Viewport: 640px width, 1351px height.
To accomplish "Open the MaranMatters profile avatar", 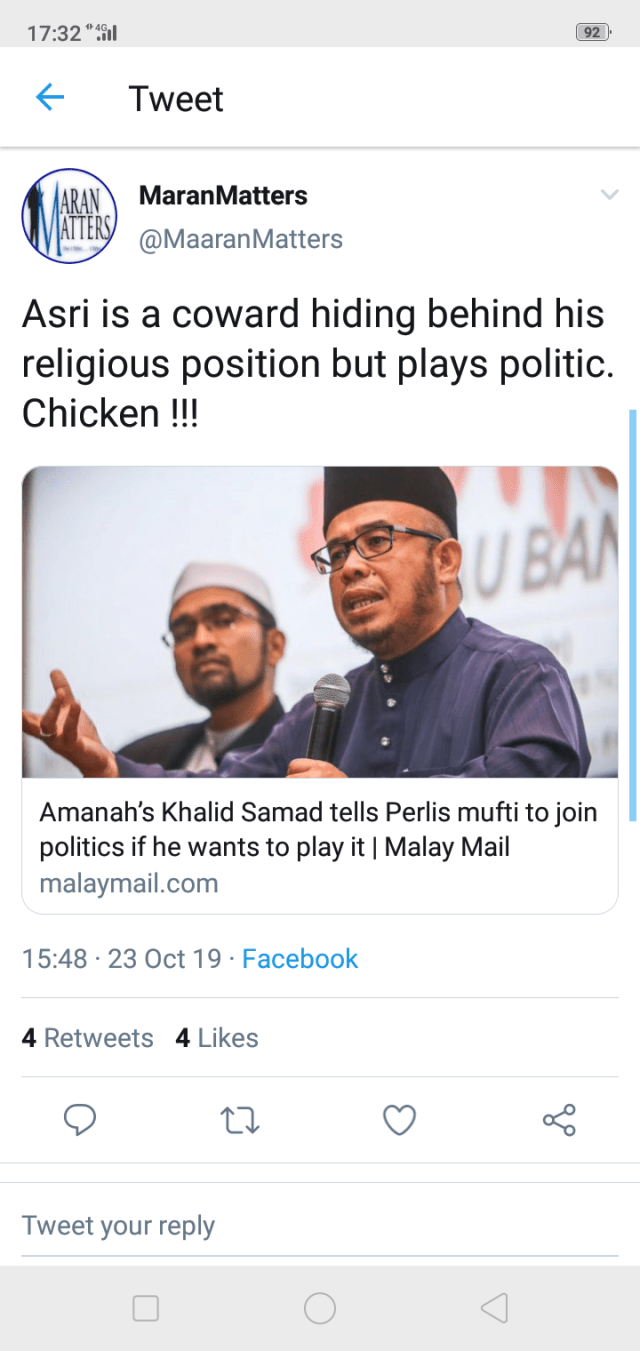I will tap(70, 216).
